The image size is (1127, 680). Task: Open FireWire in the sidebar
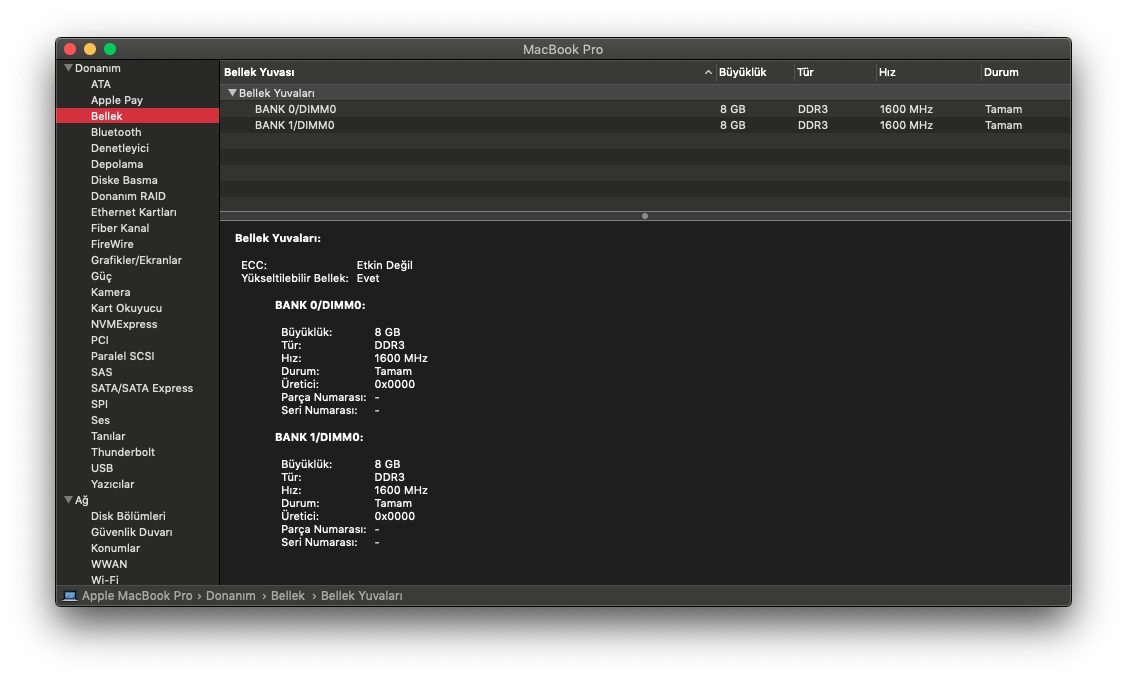pyautogui.click(x=112, y=244)
